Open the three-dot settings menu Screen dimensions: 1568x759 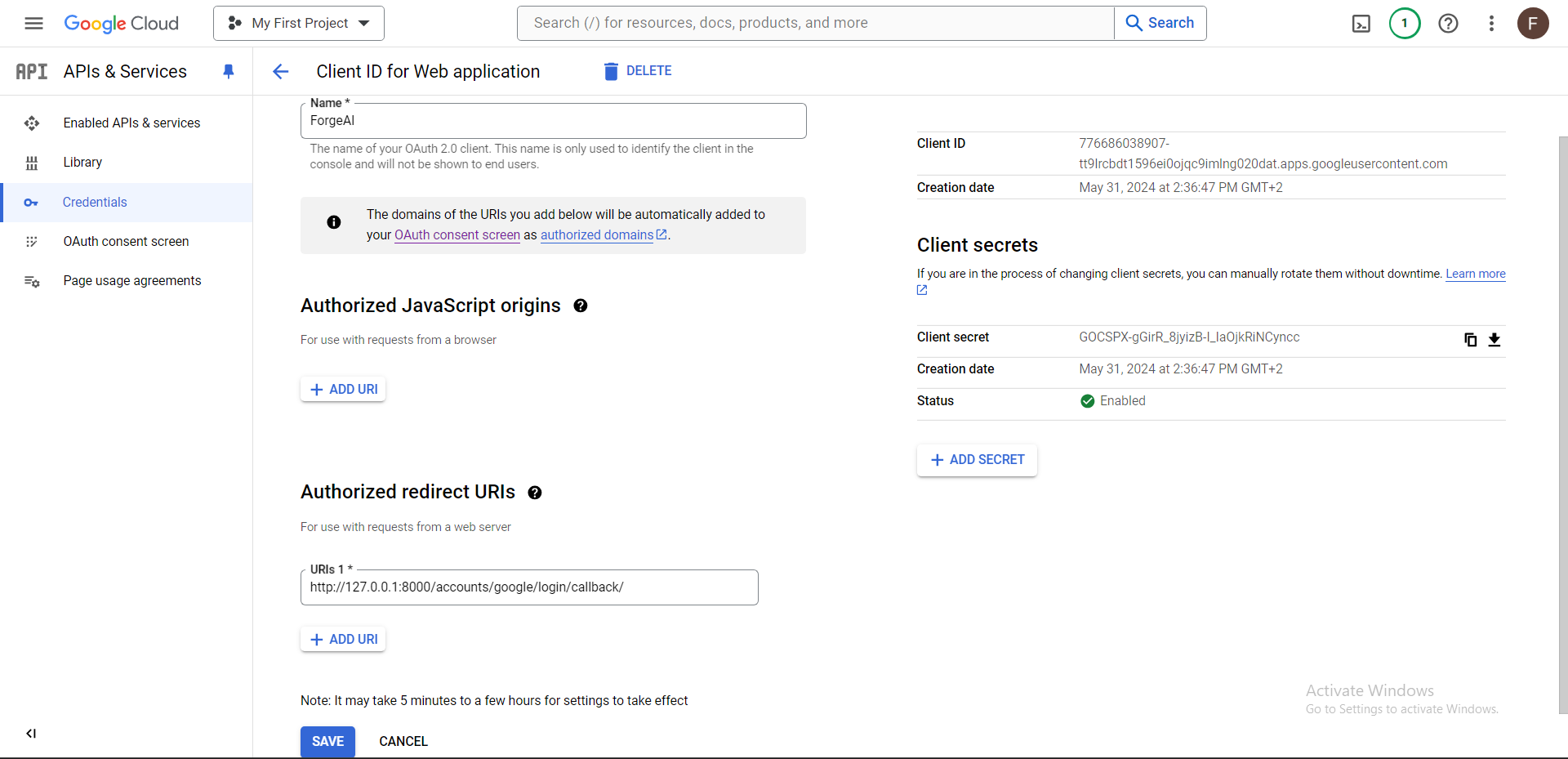[1491, 23]
